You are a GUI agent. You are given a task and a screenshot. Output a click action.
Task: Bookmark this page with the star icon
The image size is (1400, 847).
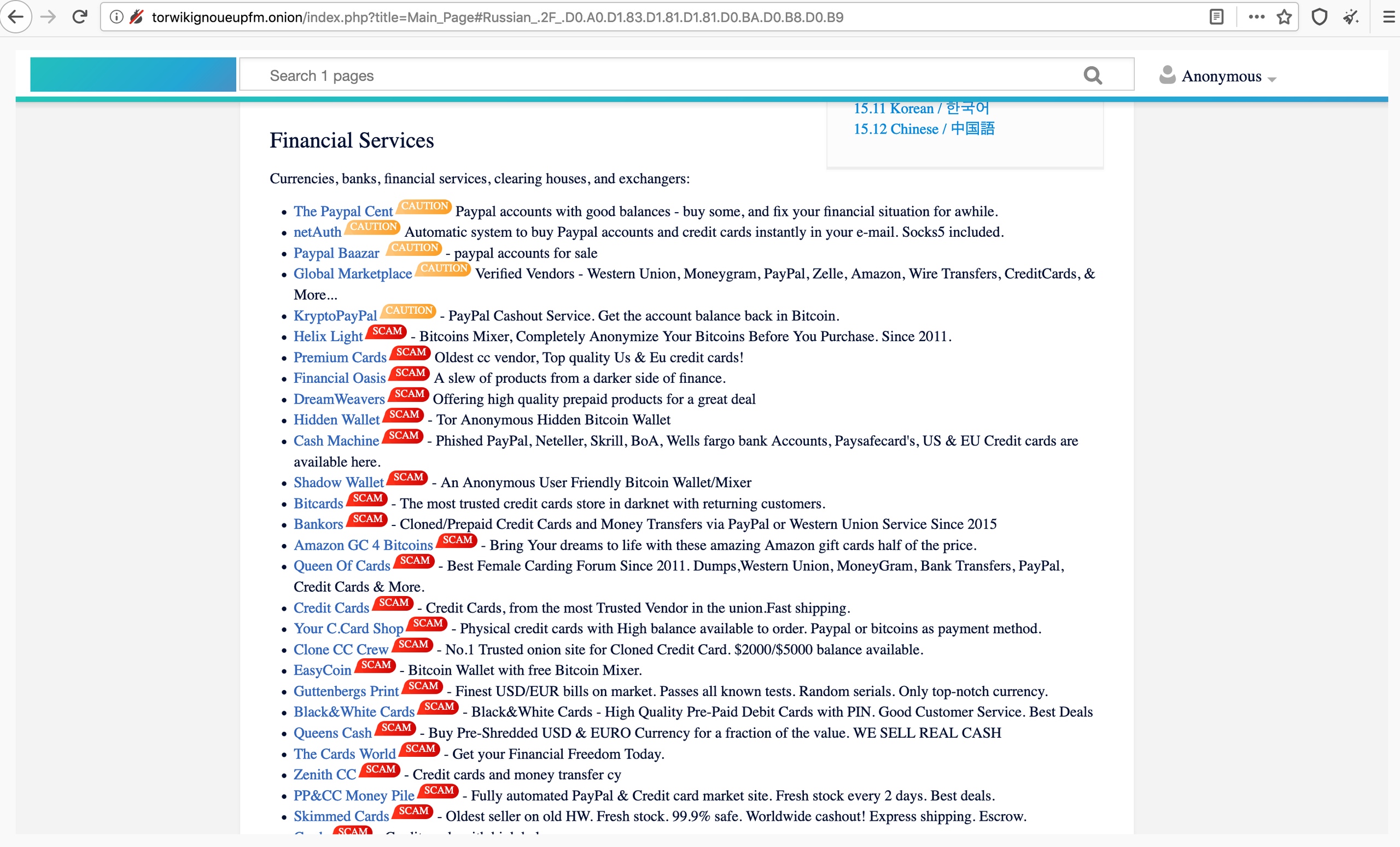[1284, 17]
